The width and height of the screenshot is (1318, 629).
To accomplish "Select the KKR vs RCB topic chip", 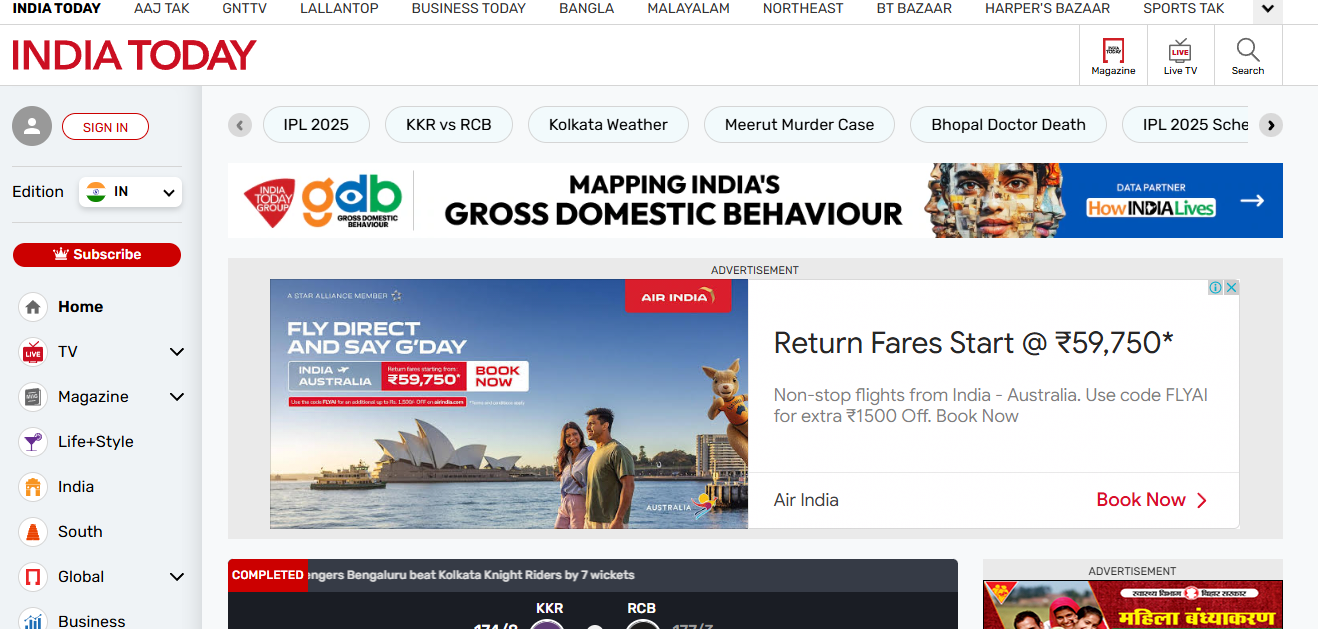I will tap(449, 125).
